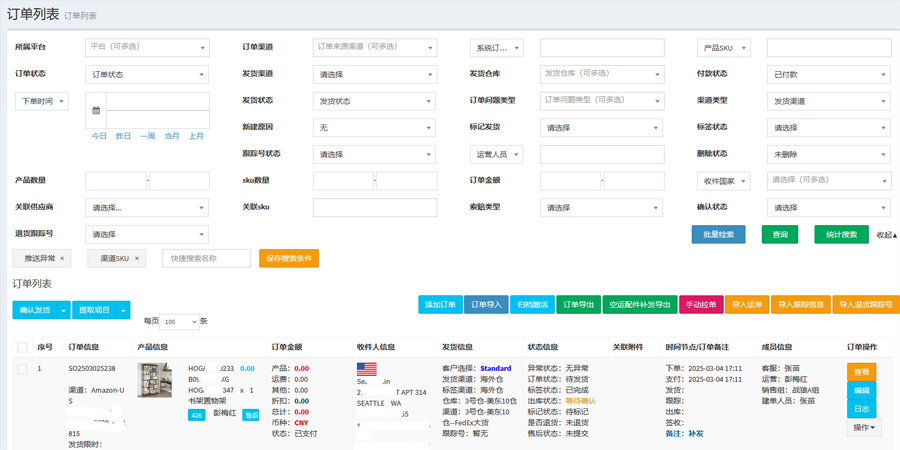Collapse search filters with 收起 arrow
Viewport: 900px width, 450px height.
886,235
